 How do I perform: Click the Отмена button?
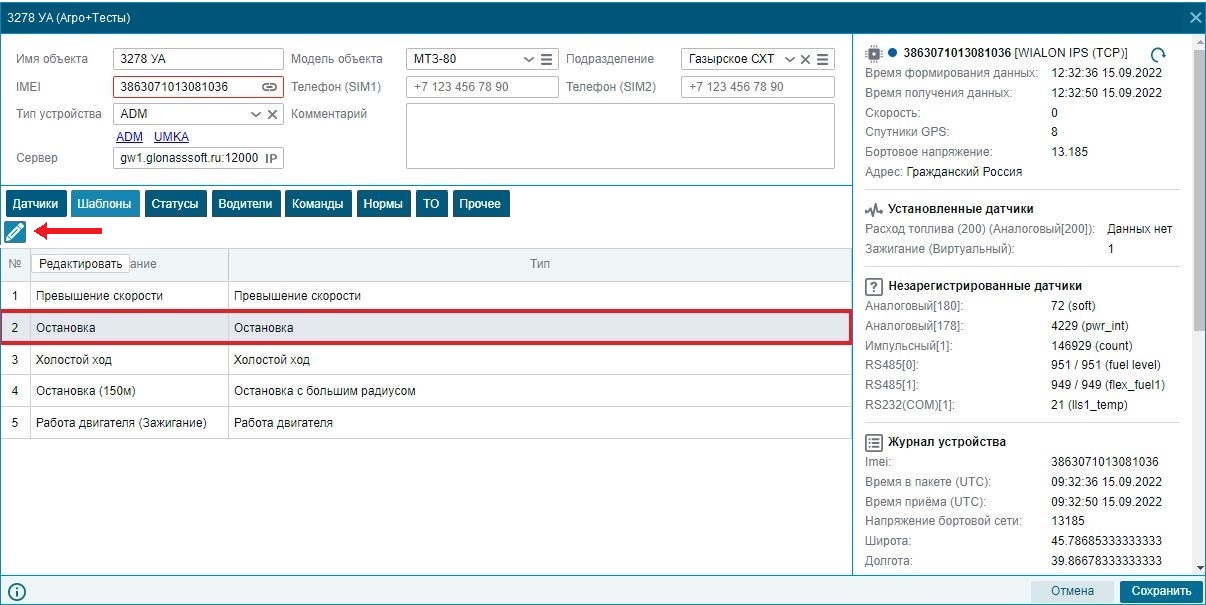pyautogui.click(x=1072, y=591)
